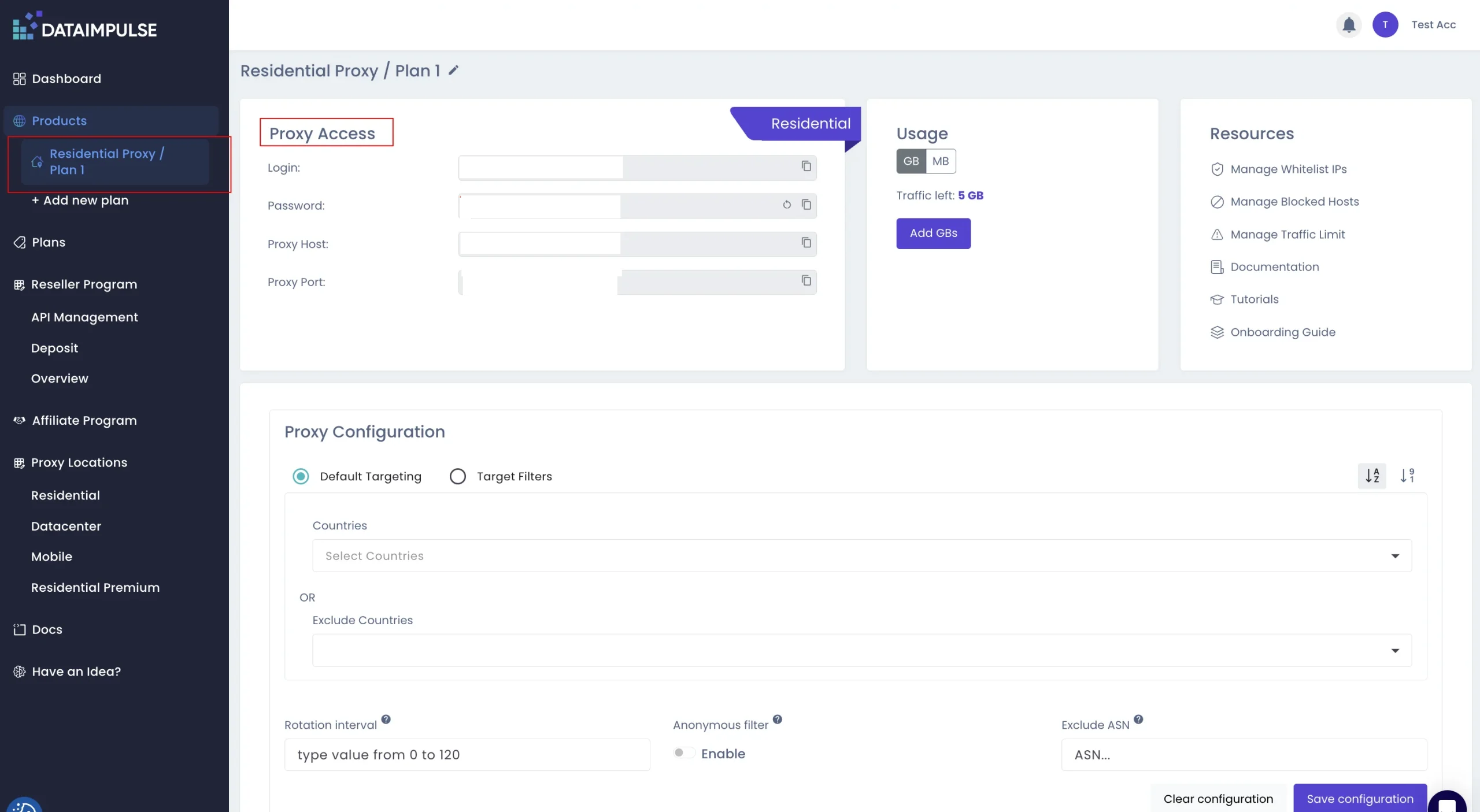Add new plan in sidebar
This screenshot has width=1480, height=812.
click(80, 201)
